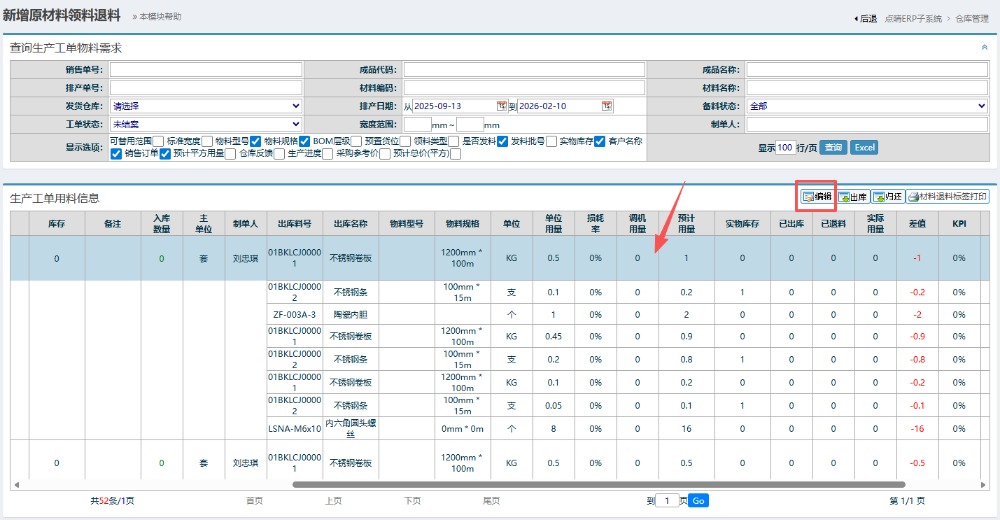Click the 材料退料标签打印 printer icon

tap(914, 197)
